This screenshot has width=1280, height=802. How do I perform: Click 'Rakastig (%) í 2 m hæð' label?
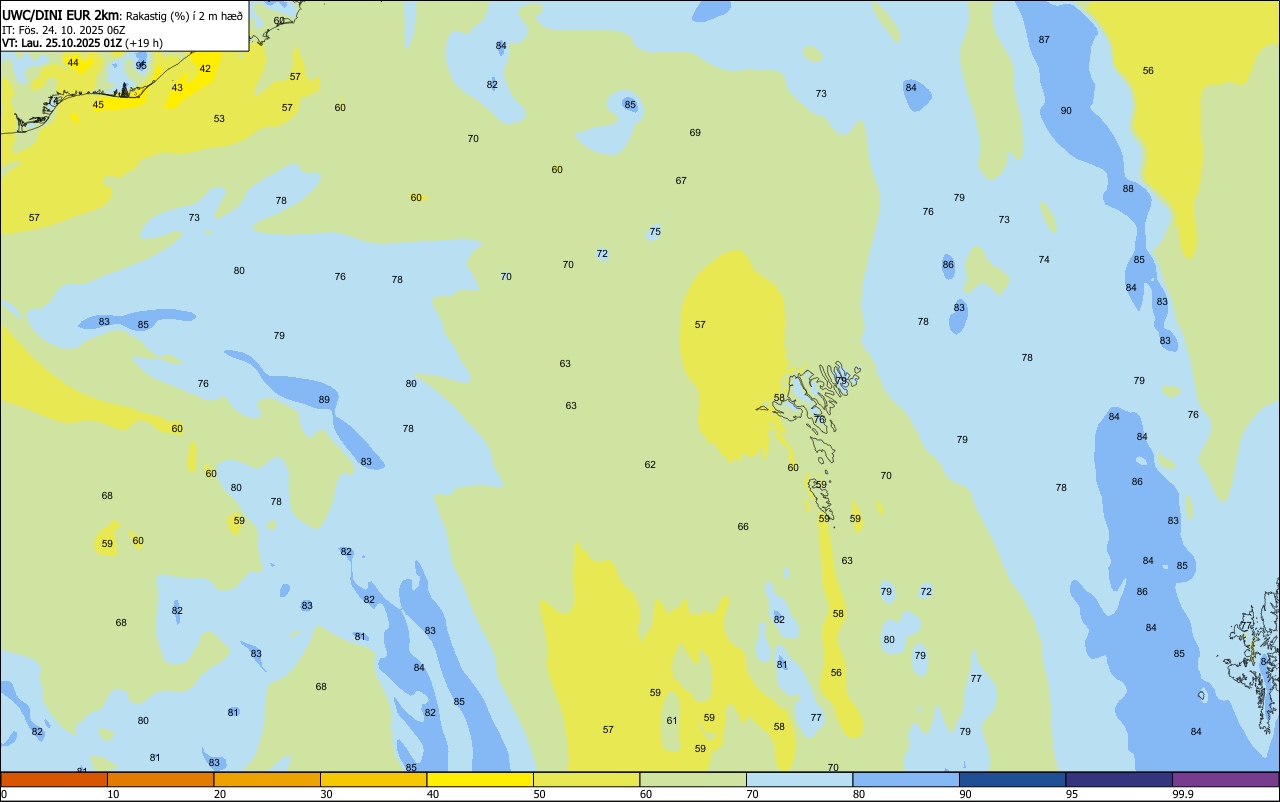184,15
